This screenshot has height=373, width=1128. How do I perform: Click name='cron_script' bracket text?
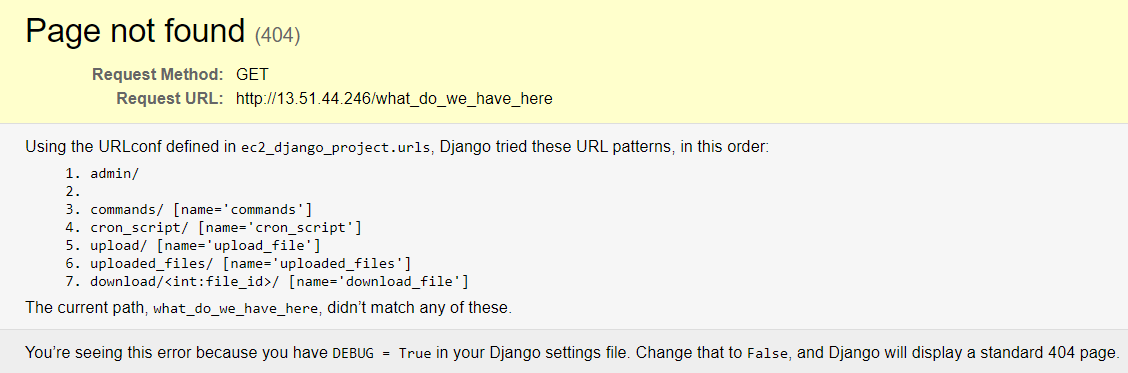pos(279,228)
